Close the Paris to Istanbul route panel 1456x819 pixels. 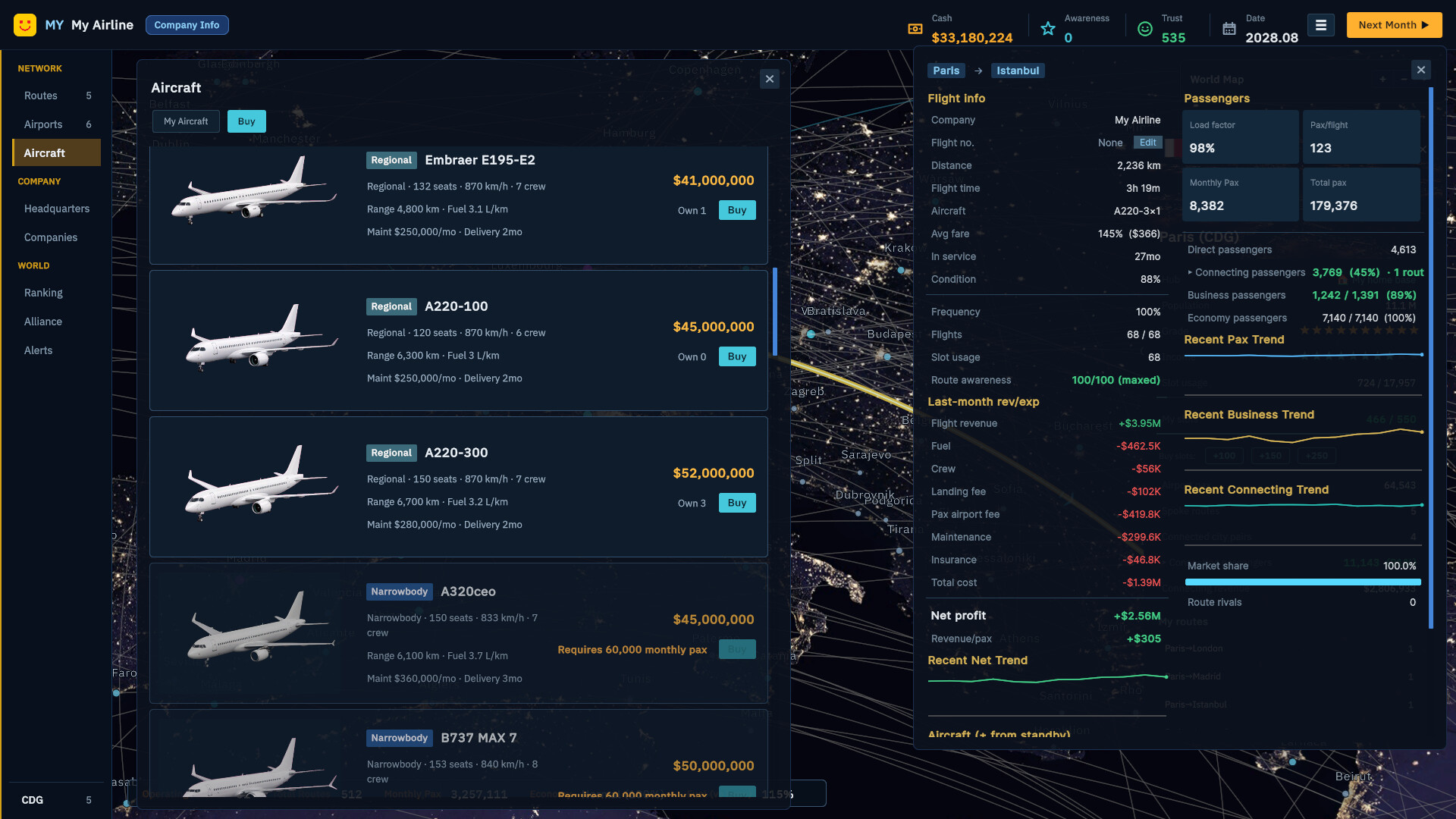(x=1421, y=70)
